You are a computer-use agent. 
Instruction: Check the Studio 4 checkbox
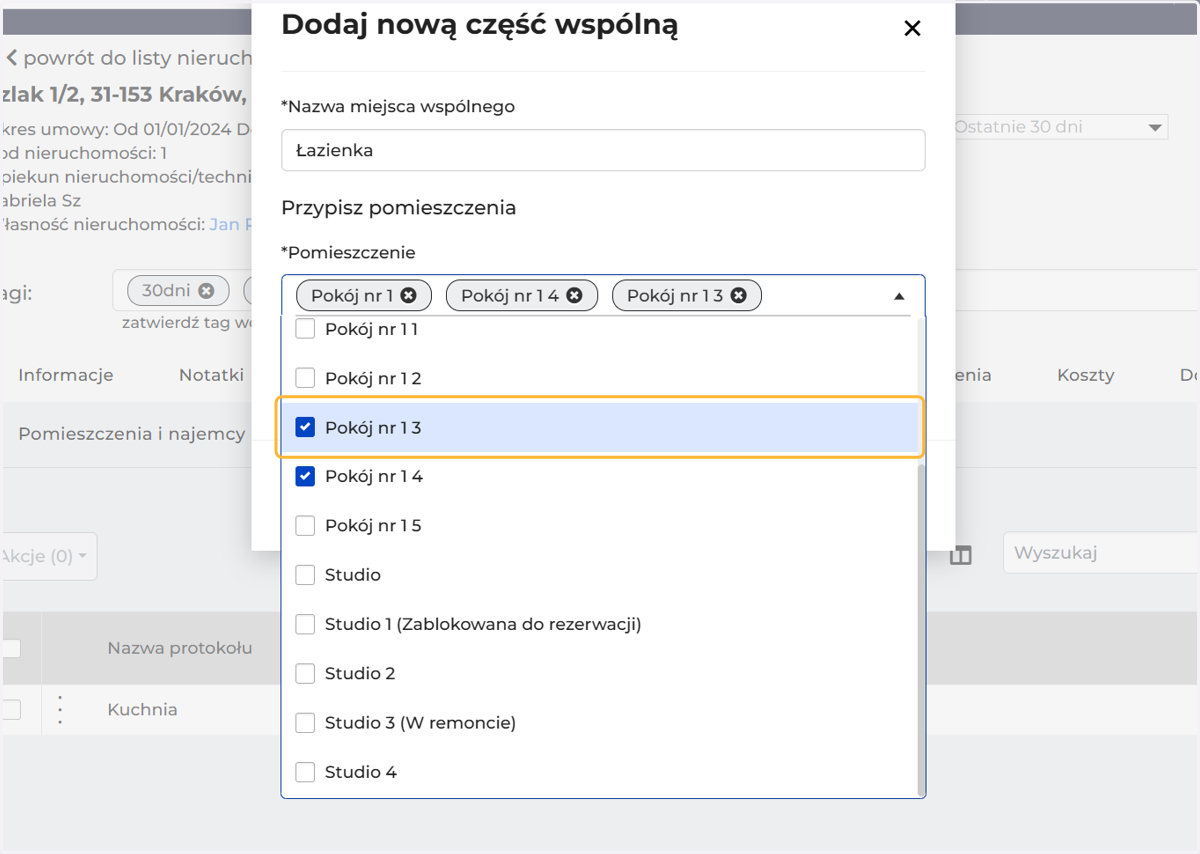[306, 772]
